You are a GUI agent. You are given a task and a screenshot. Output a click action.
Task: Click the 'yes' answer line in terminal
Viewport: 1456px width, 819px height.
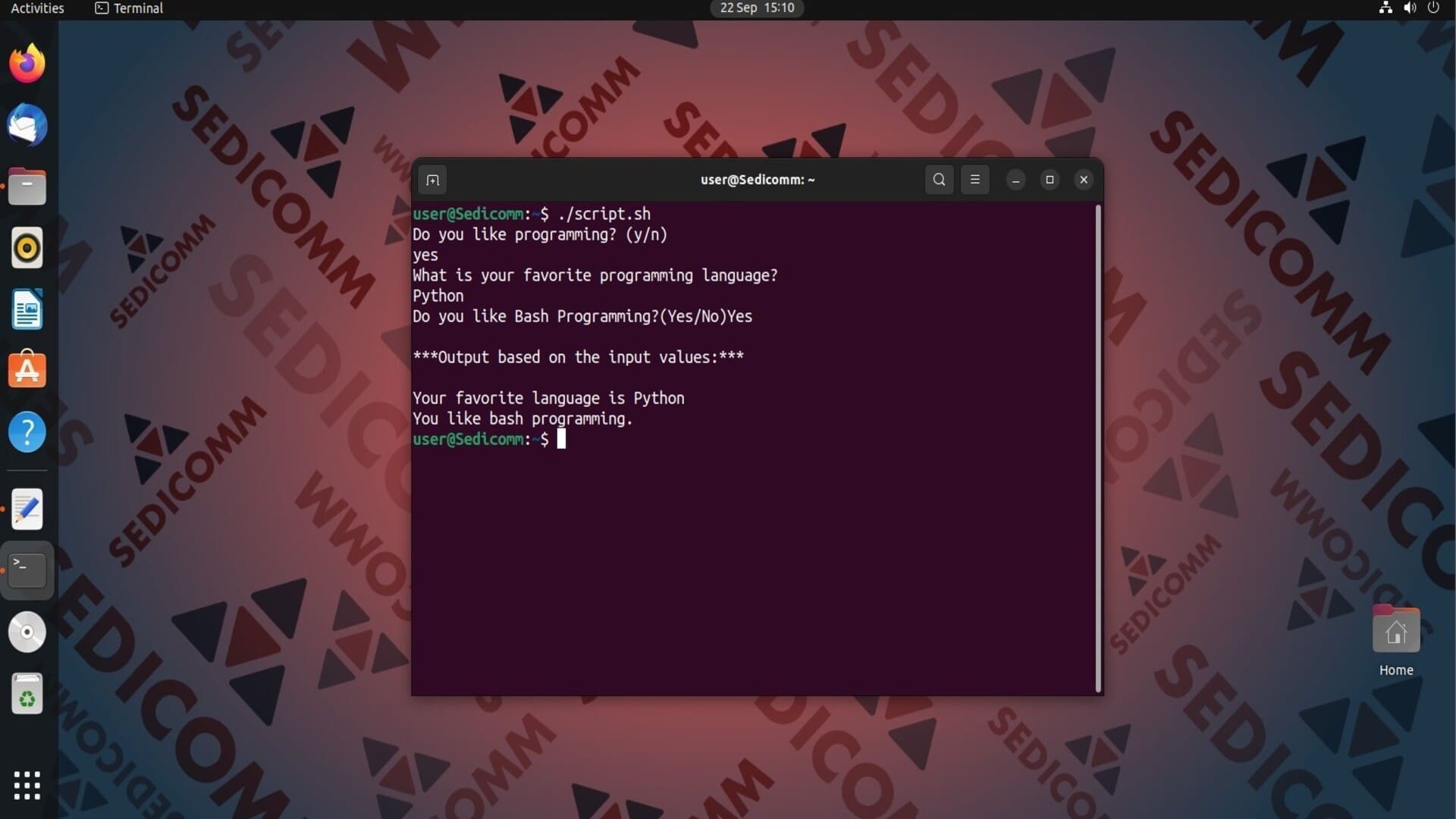tap(425, 255)
